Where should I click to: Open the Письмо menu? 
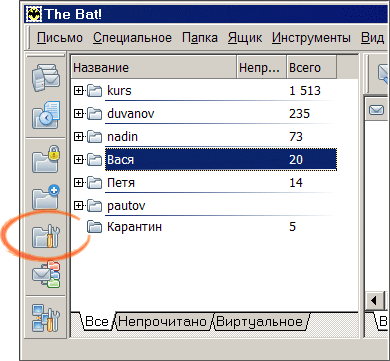60,38
